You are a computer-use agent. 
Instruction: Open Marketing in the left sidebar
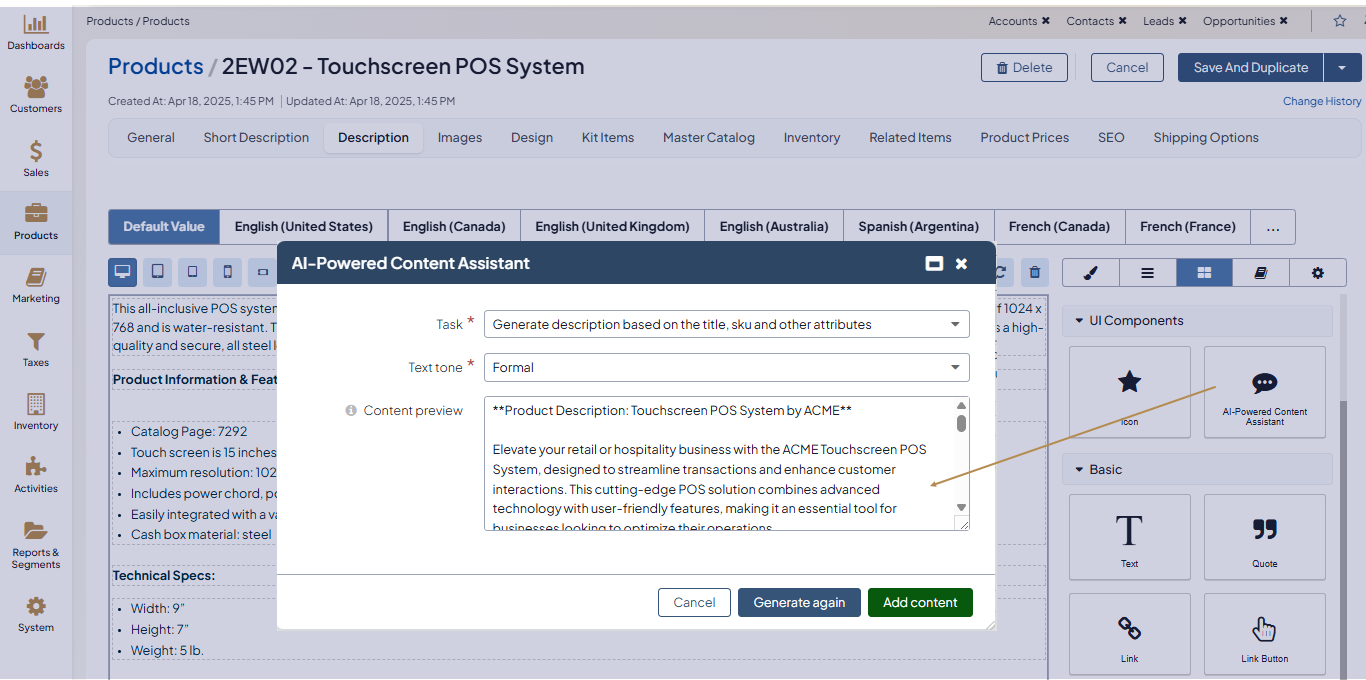tap(36, 286)
